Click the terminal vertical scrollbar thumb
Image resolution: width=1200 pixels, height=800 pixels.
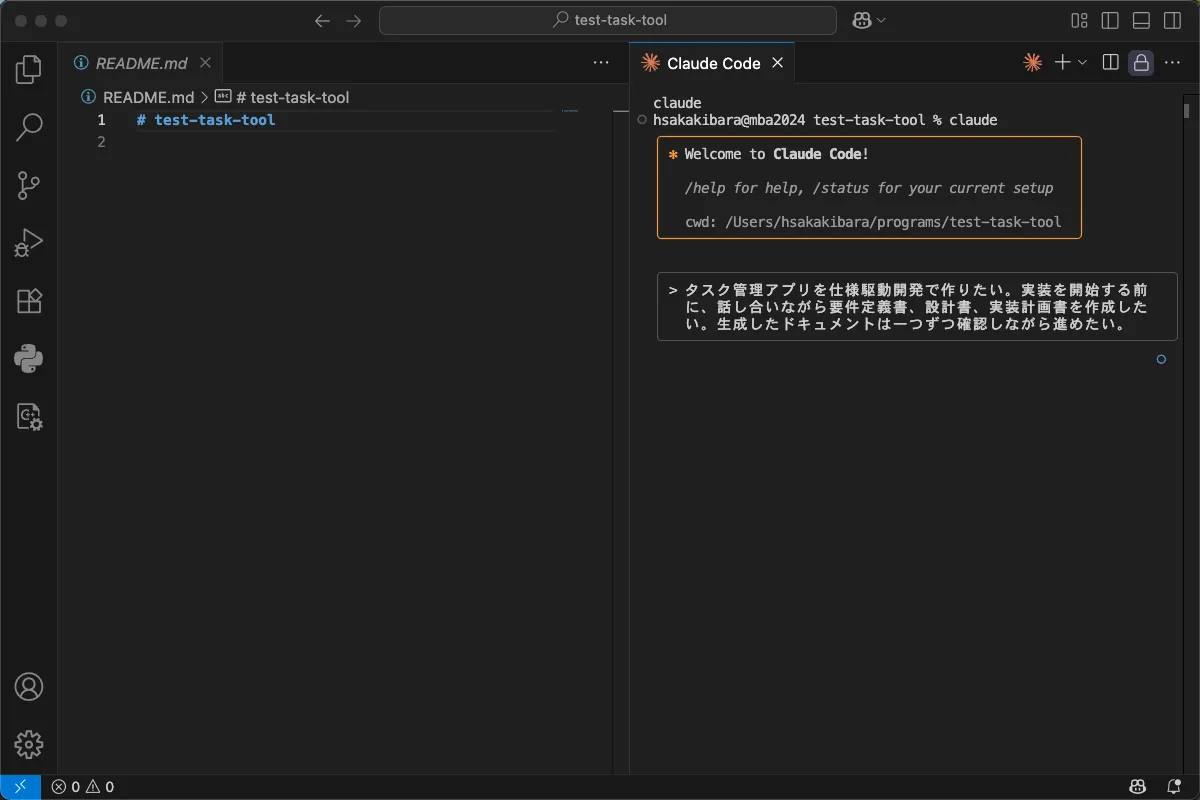point(1186,110)
